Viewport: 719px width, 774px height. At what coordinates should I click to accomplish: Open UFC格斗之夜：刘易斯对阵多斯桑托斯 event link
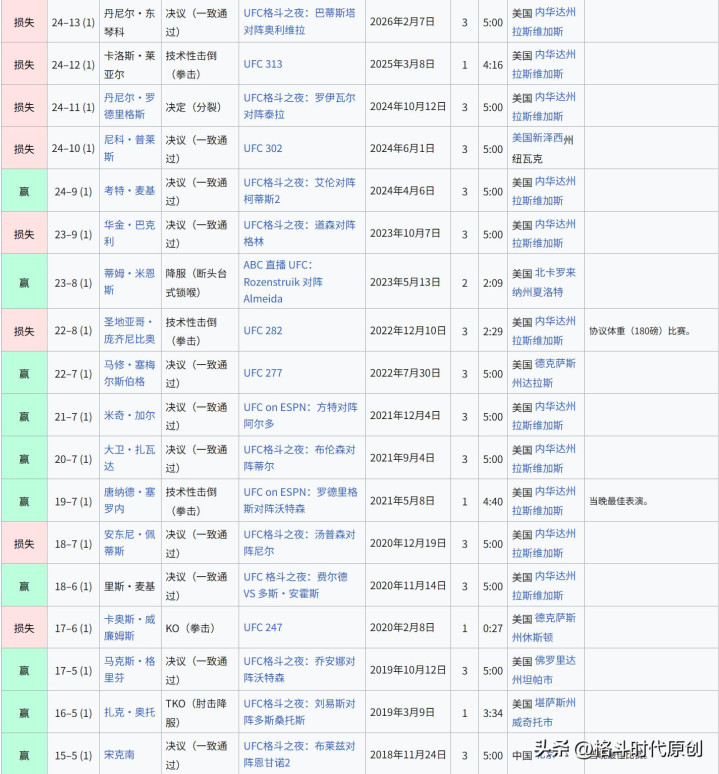299,712
